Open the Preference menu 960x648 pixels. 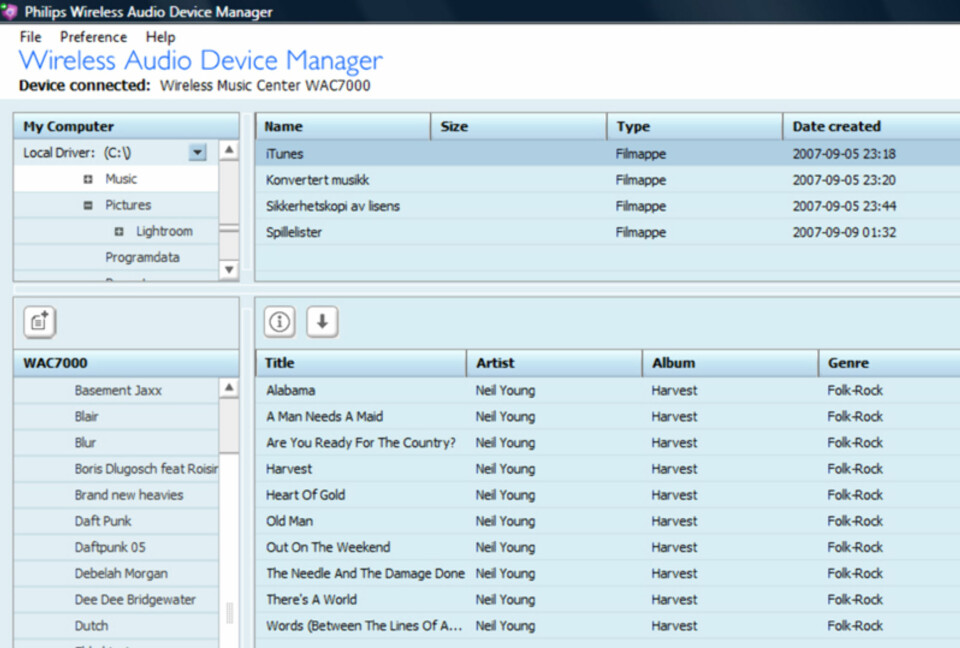(x=94, y=37)
